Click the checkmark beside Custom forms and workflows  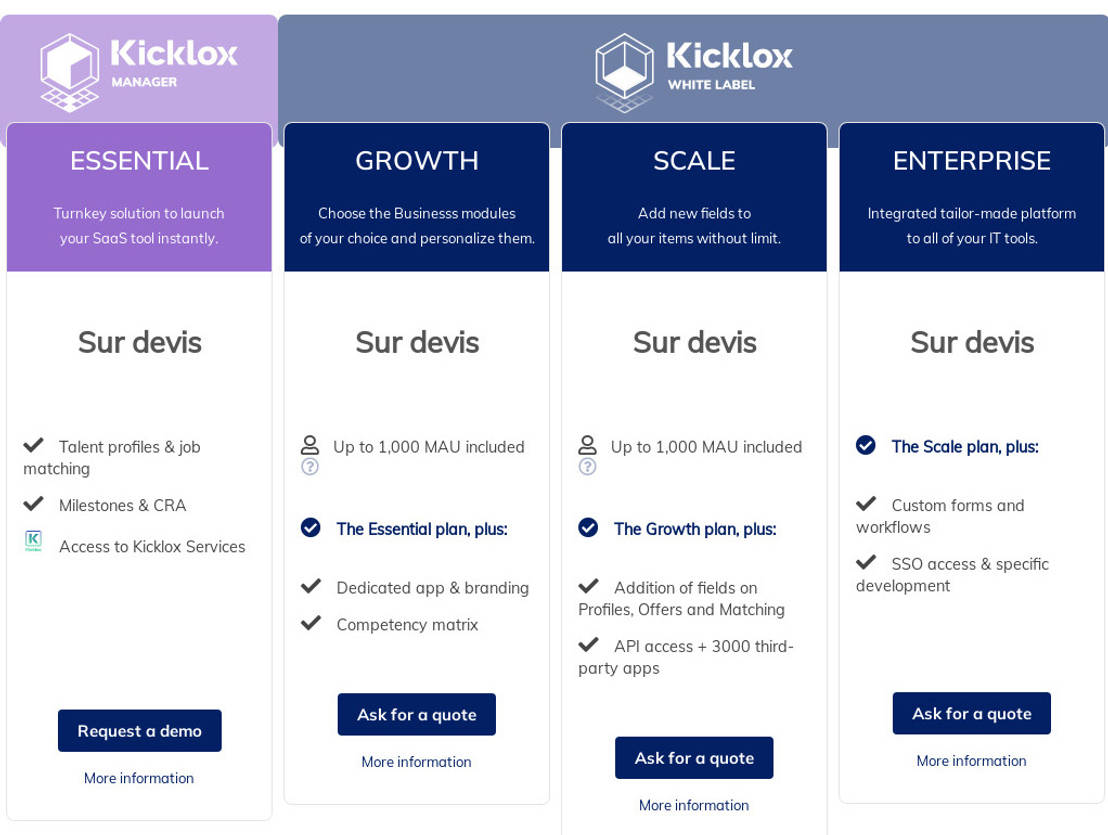tap(865, 504)
